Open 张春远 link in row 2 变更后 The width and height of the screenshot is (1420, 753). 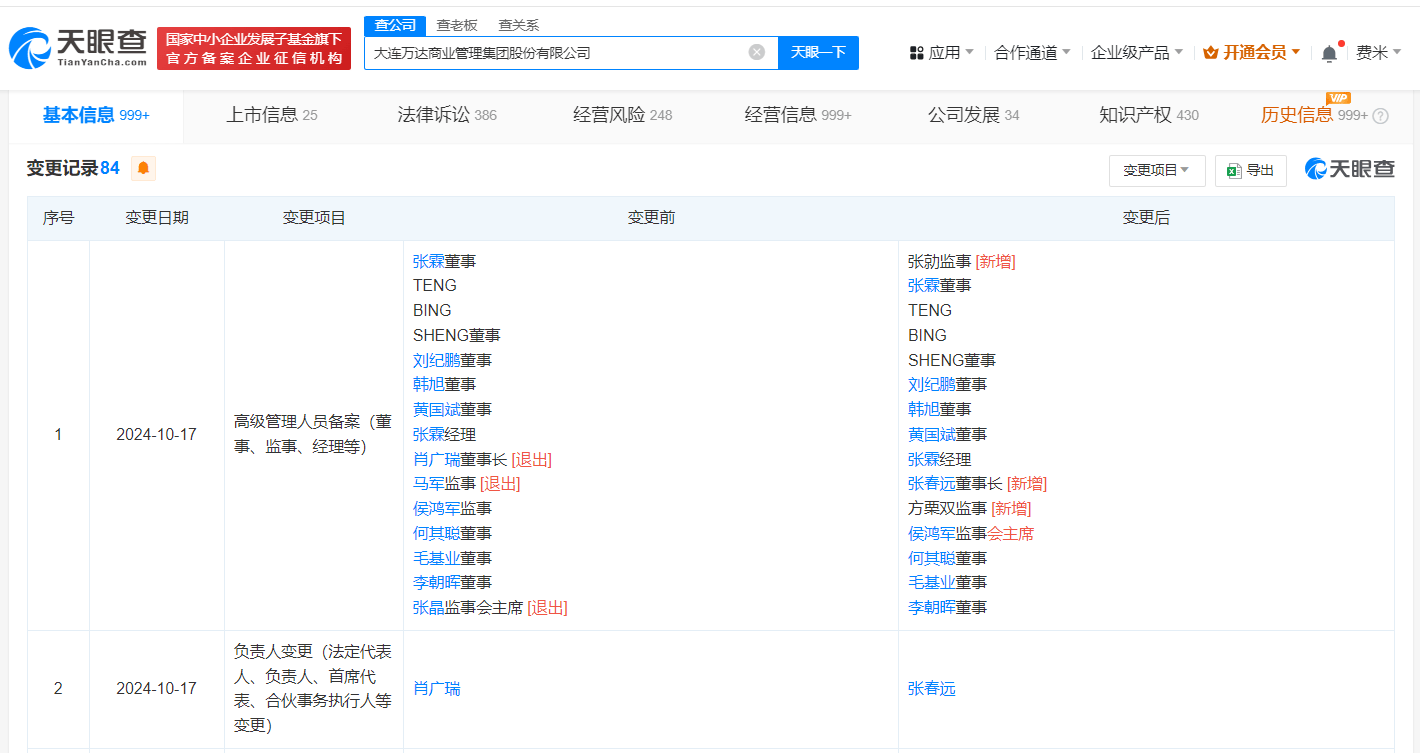(x=932, y=689)
